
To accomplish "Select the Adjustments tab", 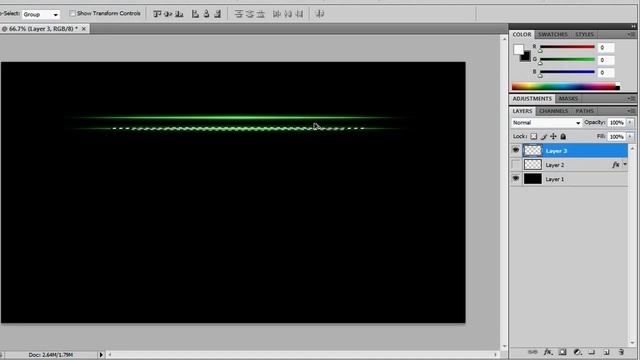I will click(532, 99).
